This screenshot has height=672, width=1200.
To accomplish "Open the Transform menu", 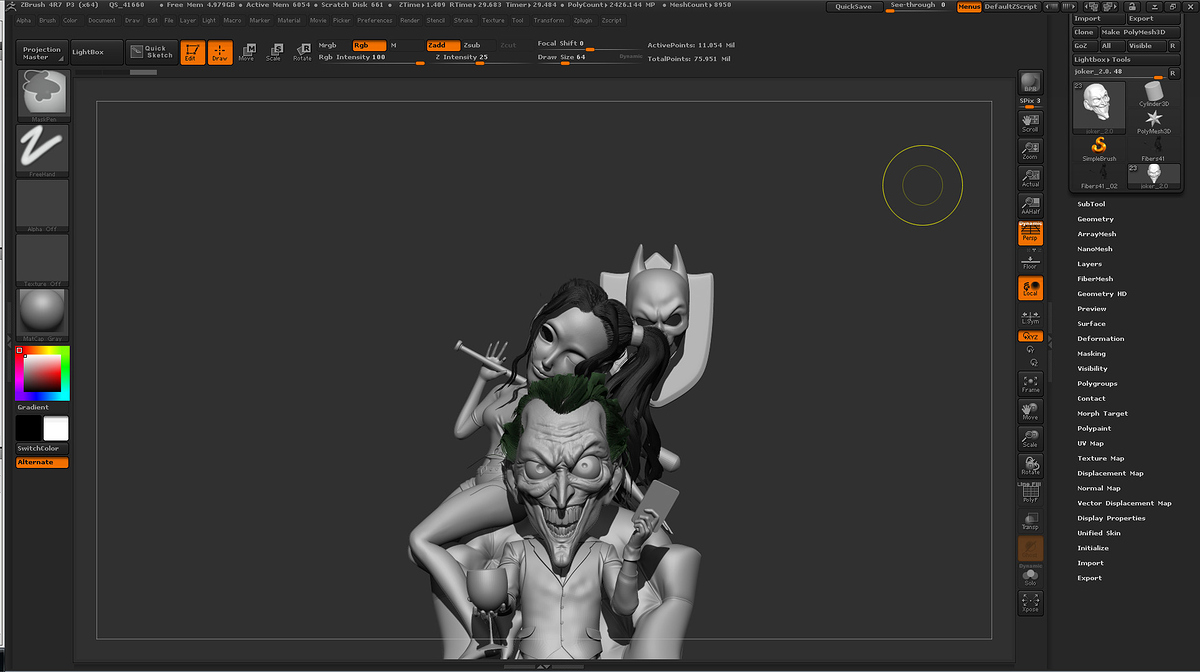I will tap(549, 20).
